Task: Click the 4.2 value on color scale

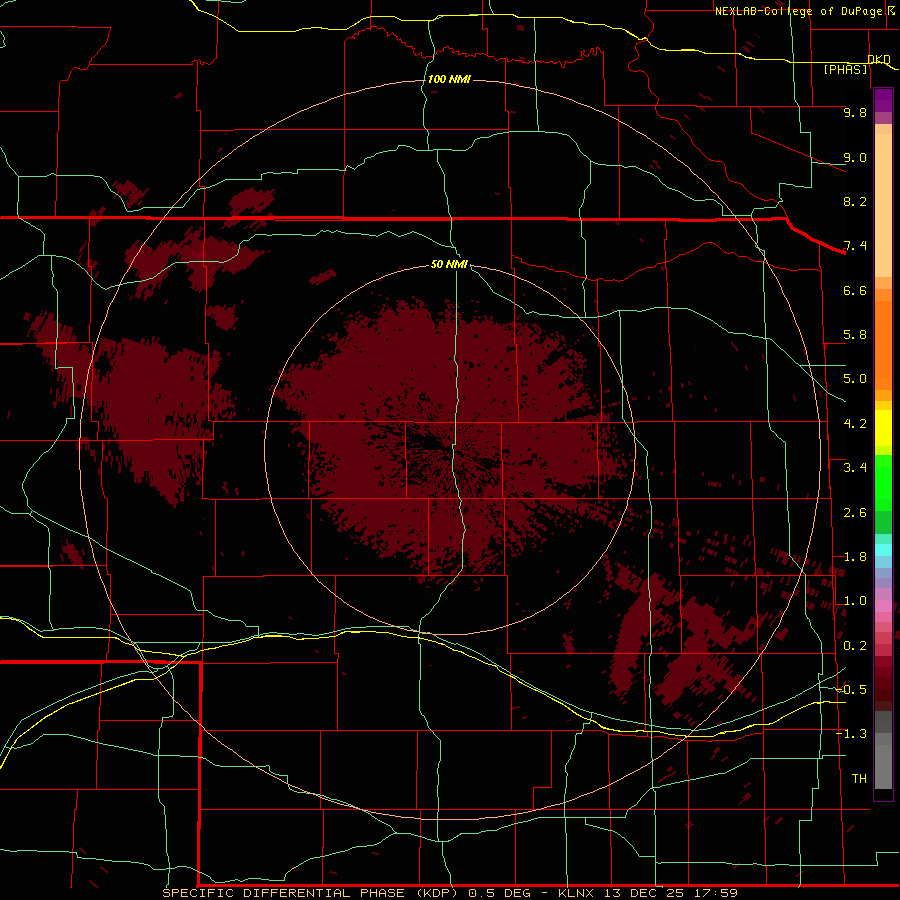Action: tap(855, 424)
